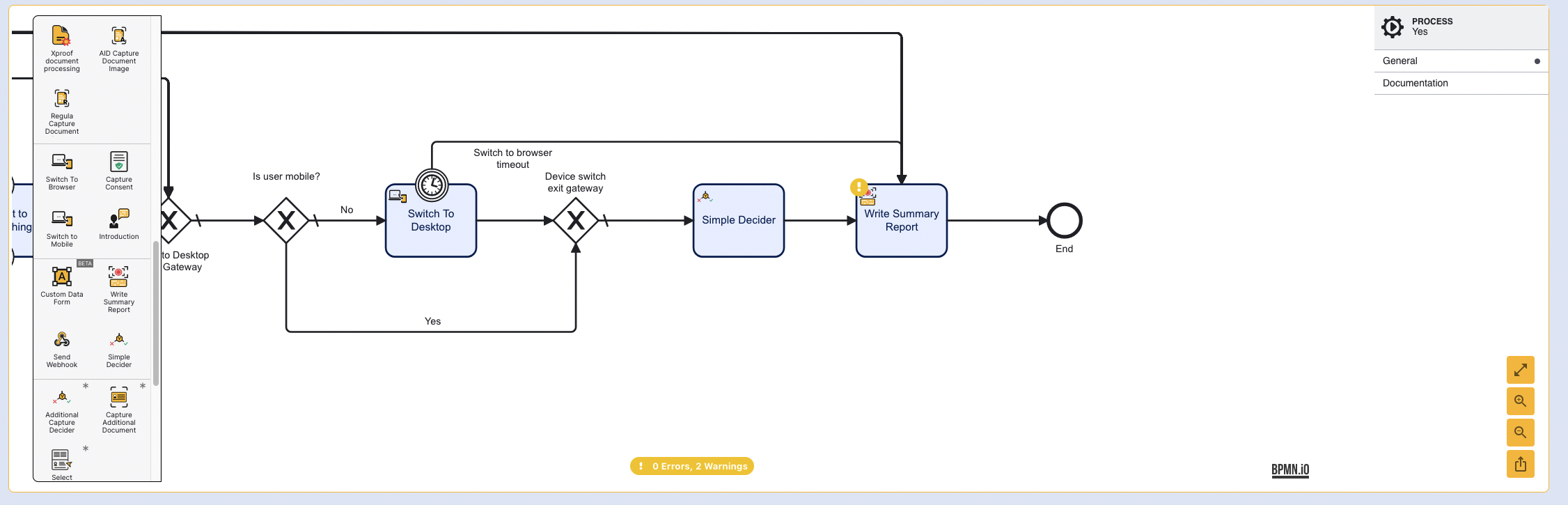Open the General tab
Viewport: 1568px width, 505px height.
(1461, 61)
